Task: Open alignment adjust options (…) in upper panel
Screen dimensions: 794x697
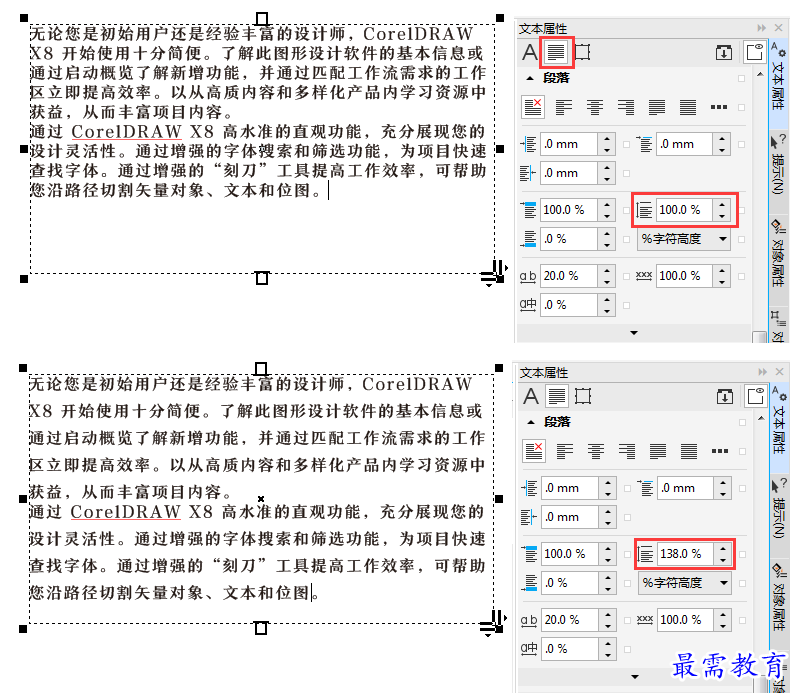Action: pyautogui.click(x=719, y=107)
